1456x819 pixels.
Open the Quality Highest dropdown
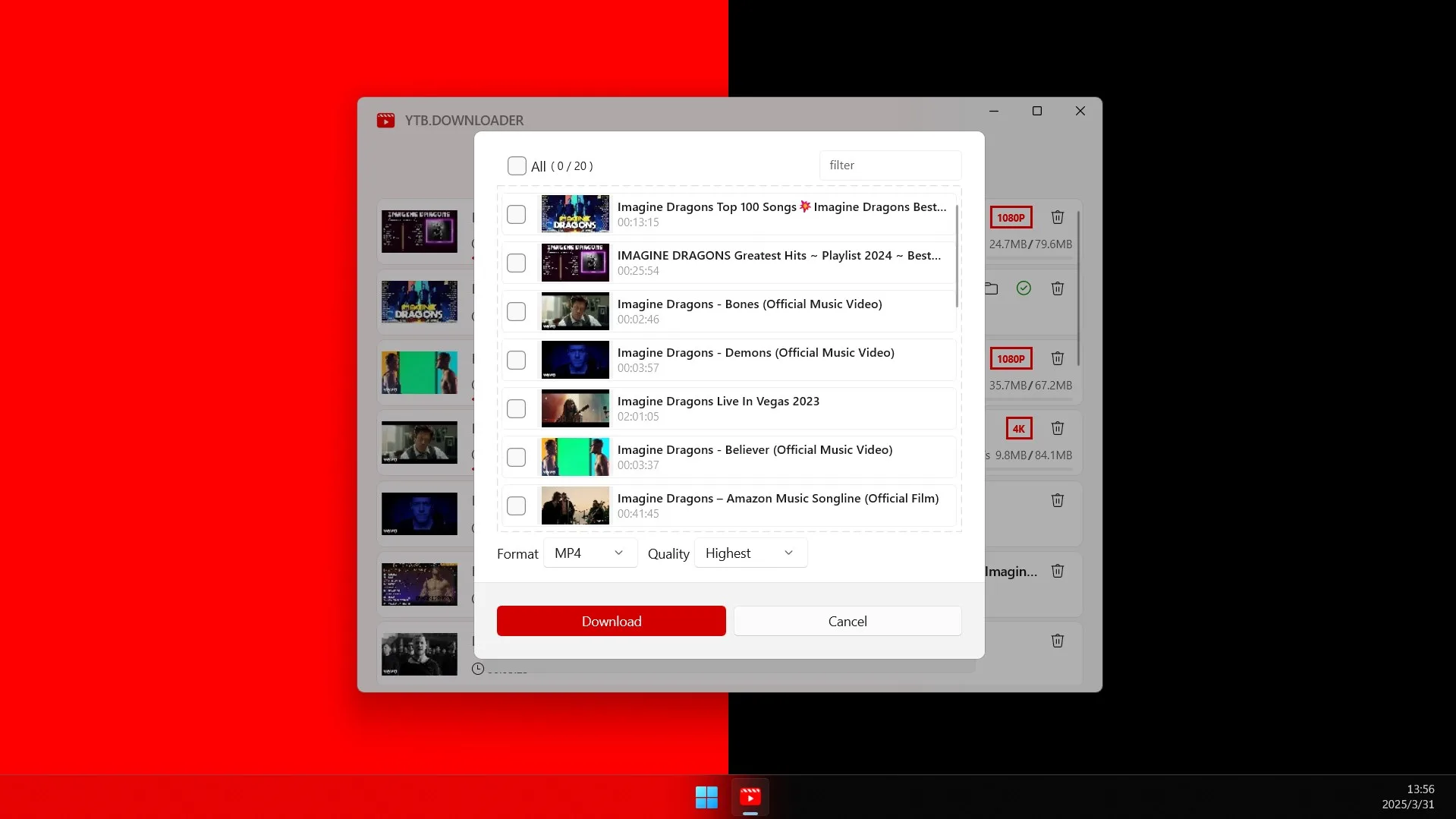point(750,553)
